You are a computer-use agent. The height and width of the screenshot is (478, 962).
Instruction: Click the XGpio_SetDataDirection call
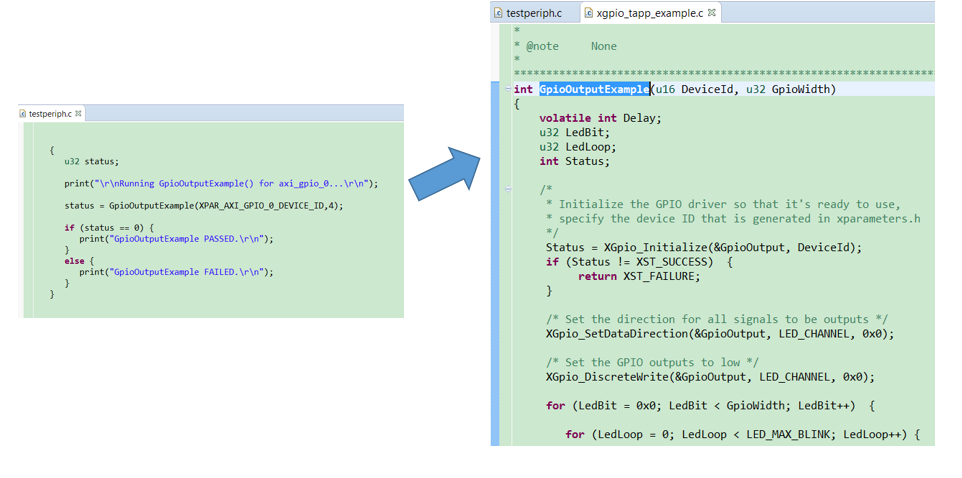(720, 334)
